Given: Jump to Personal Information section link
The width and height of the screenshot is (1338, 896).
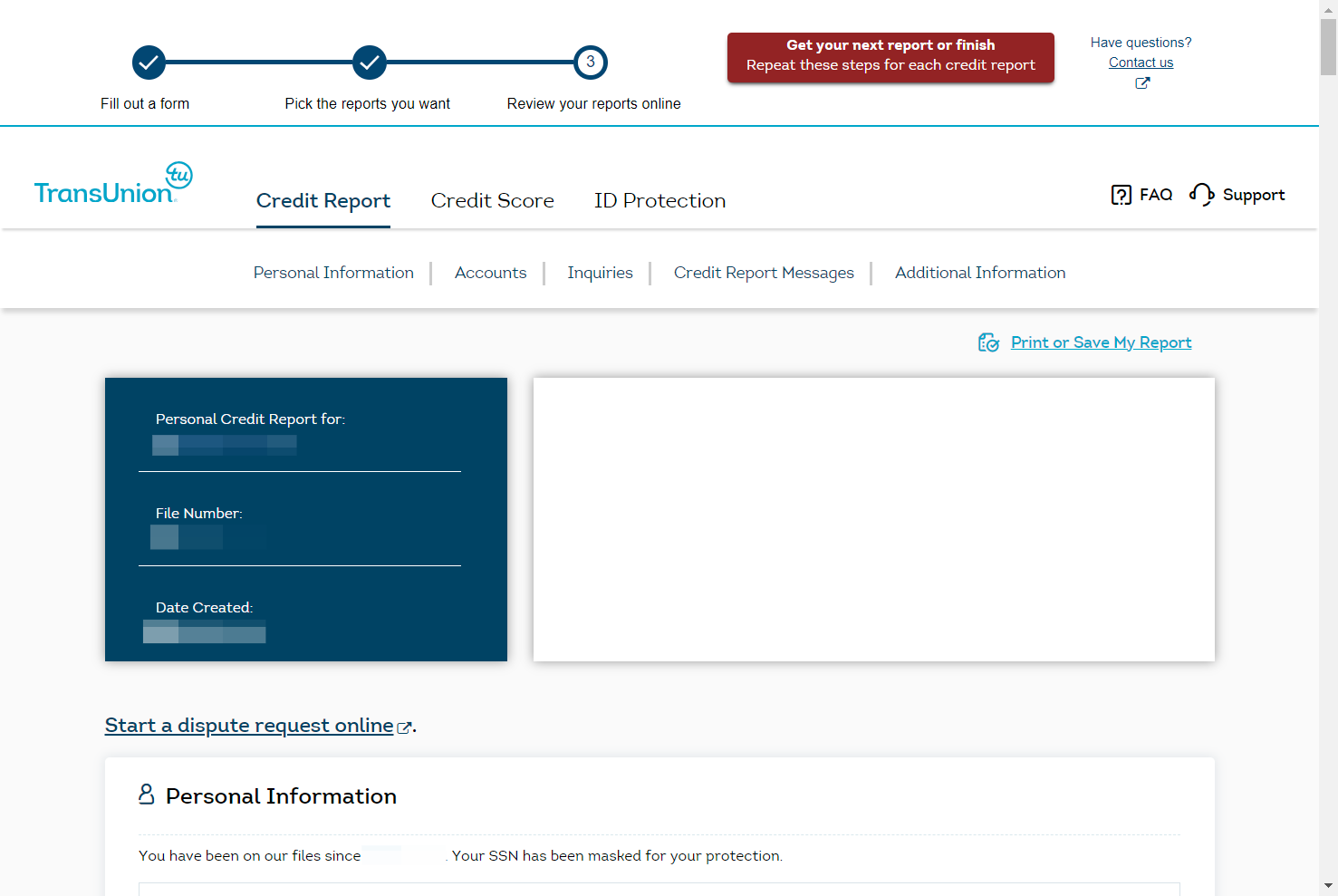Looking at the screenshot, I should tap(333, 273).
